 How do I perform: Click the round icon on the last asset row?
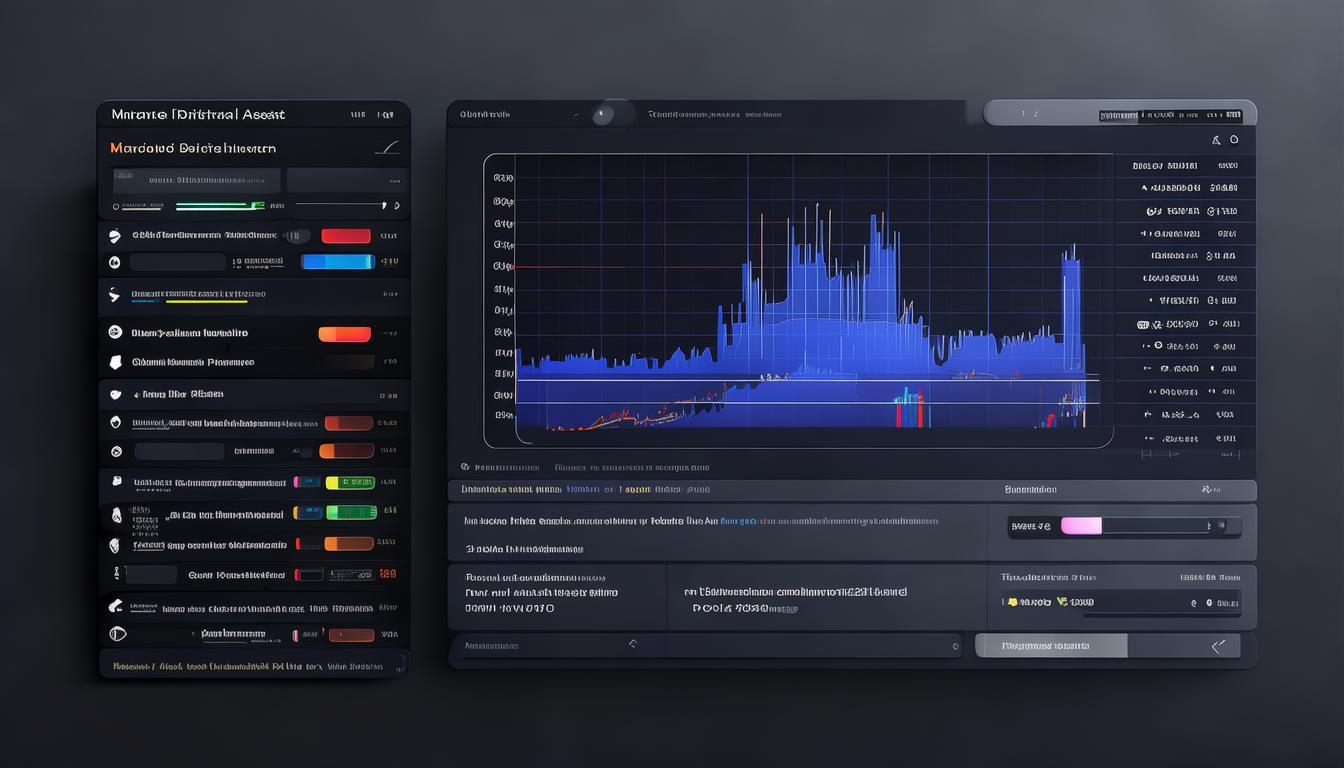pos(117,634)
